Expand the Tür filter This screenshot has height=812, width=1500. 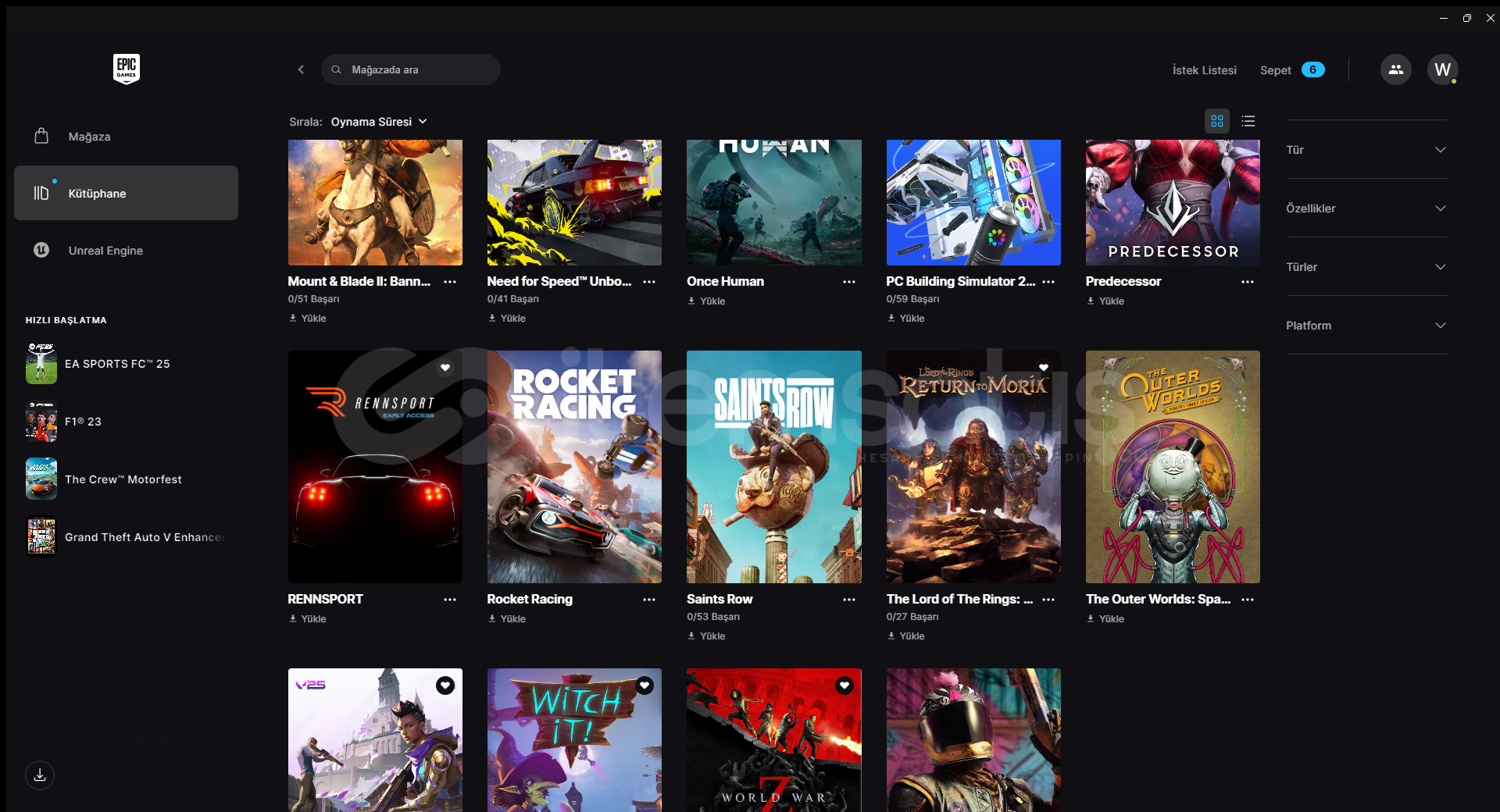pos(1366,150)
